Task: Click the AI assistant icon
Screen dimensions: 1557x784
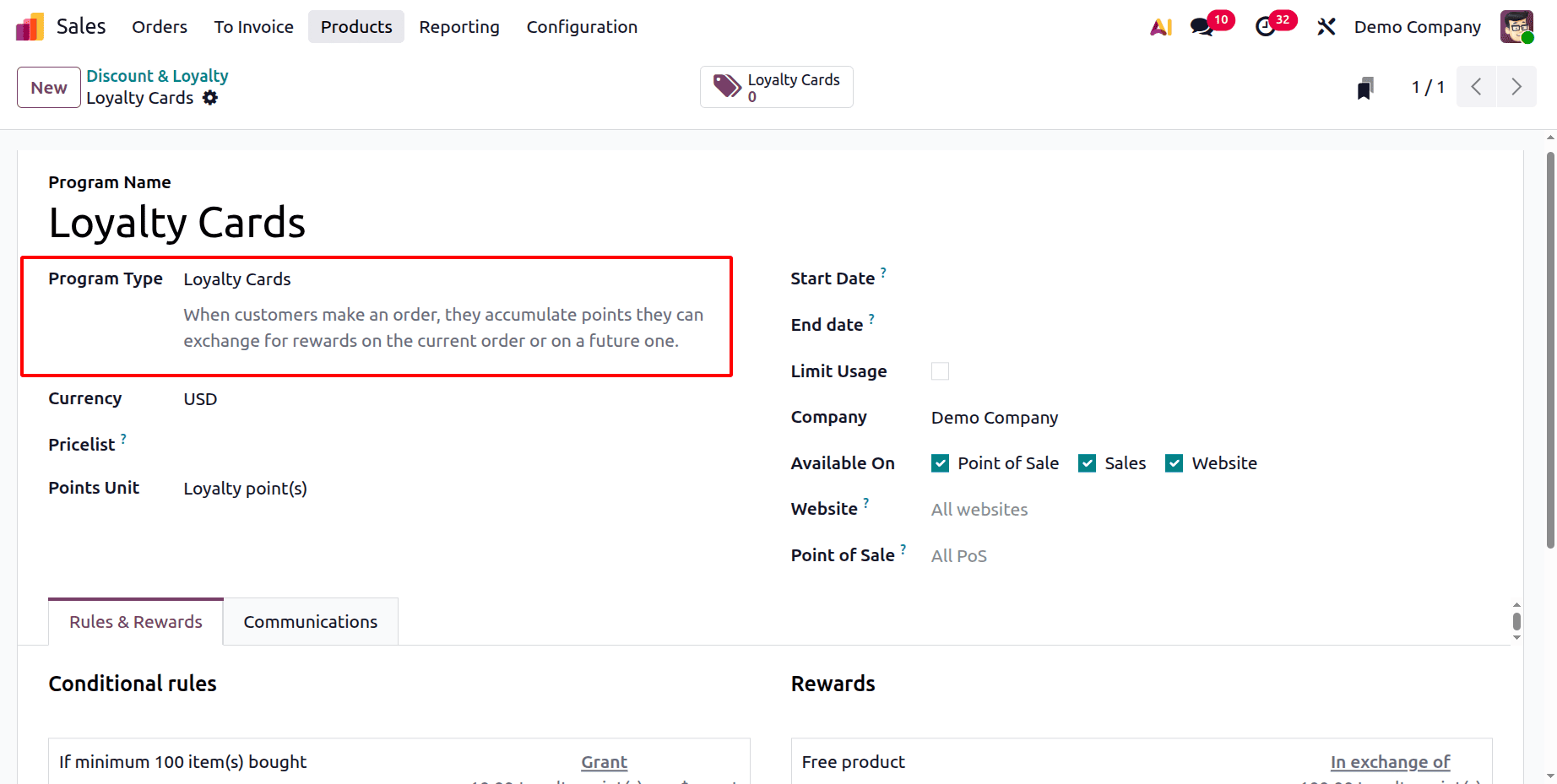Action: 1161,26
